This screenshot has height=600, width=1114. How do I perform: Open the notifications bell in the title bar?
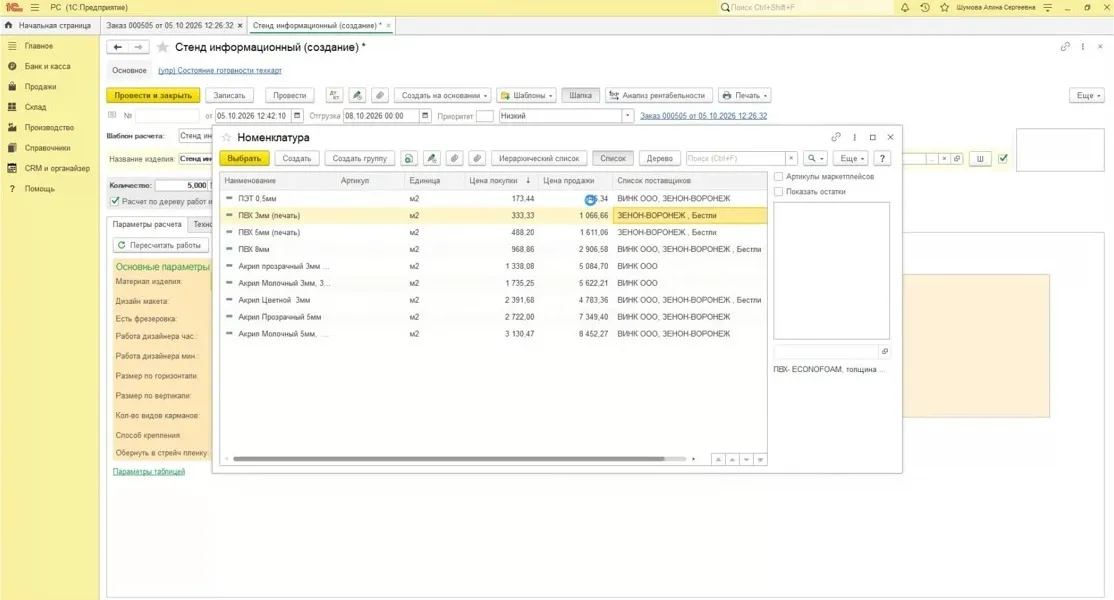[904, 7]
